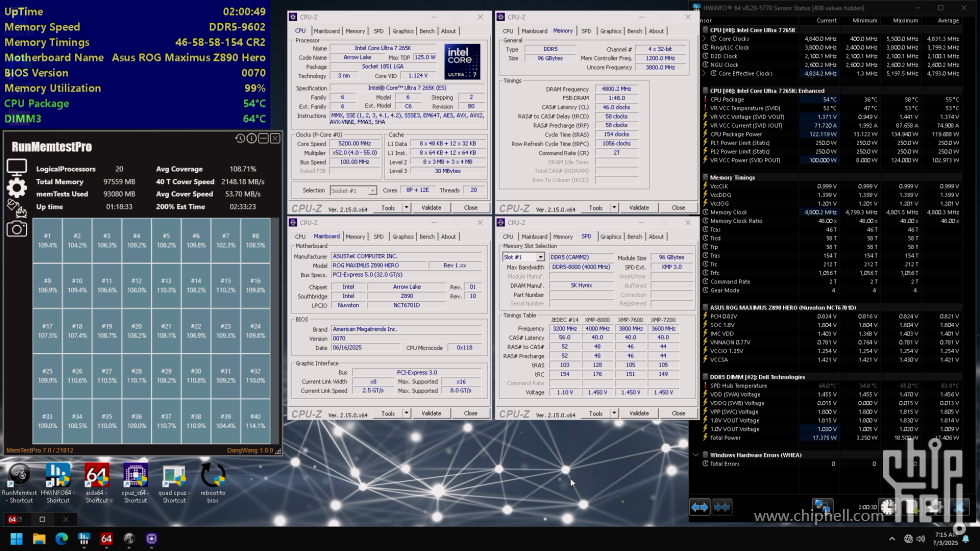Open Microsoft Edge from the taskbar
The width and height of the screenshot is (980, 551).
pos(62,539)
